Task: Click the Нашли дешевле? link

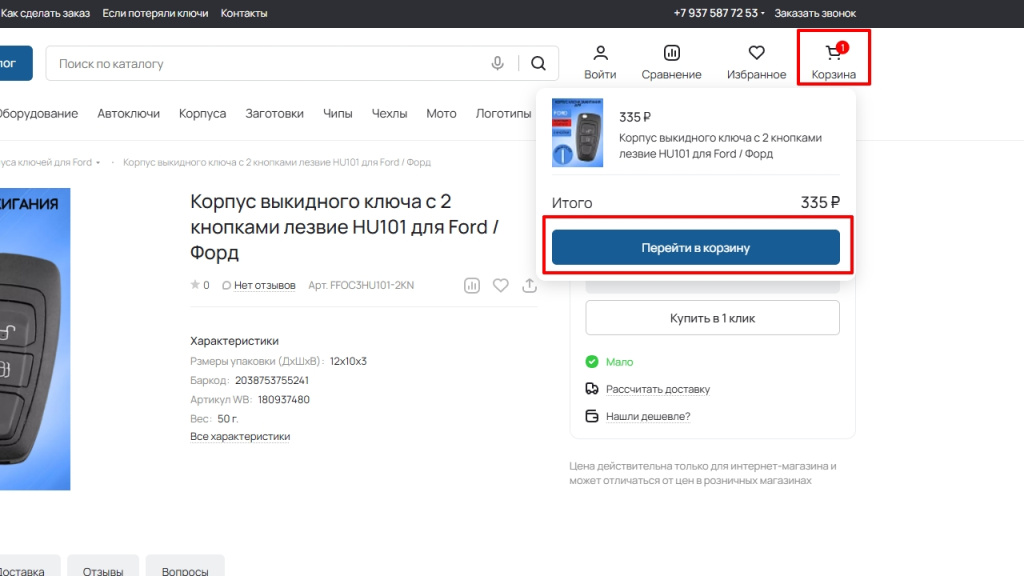Action: [648, 416]
